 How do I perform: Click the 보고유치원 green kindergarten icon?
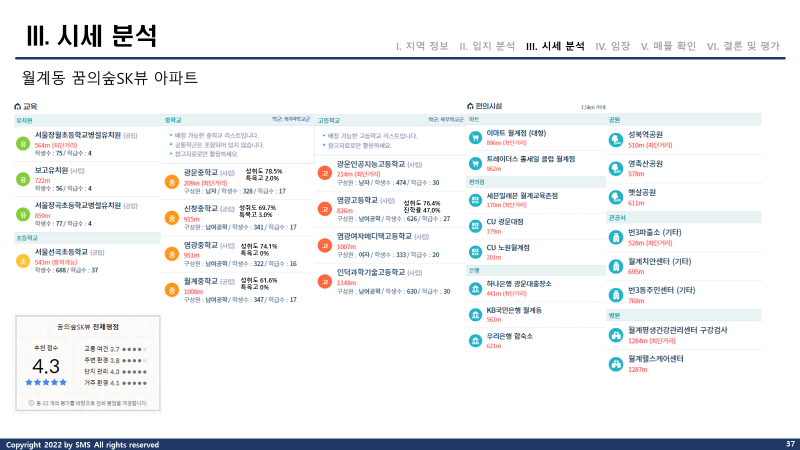coord(23,179)
